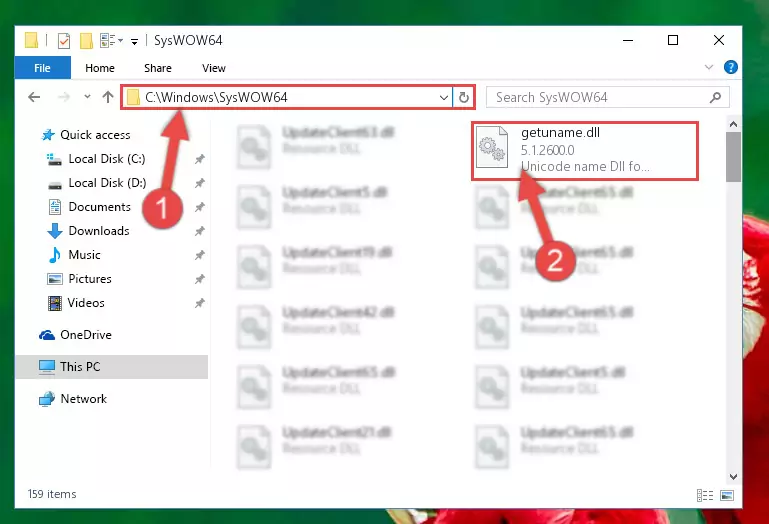Open the File ribbon tab

coord(43,68)
